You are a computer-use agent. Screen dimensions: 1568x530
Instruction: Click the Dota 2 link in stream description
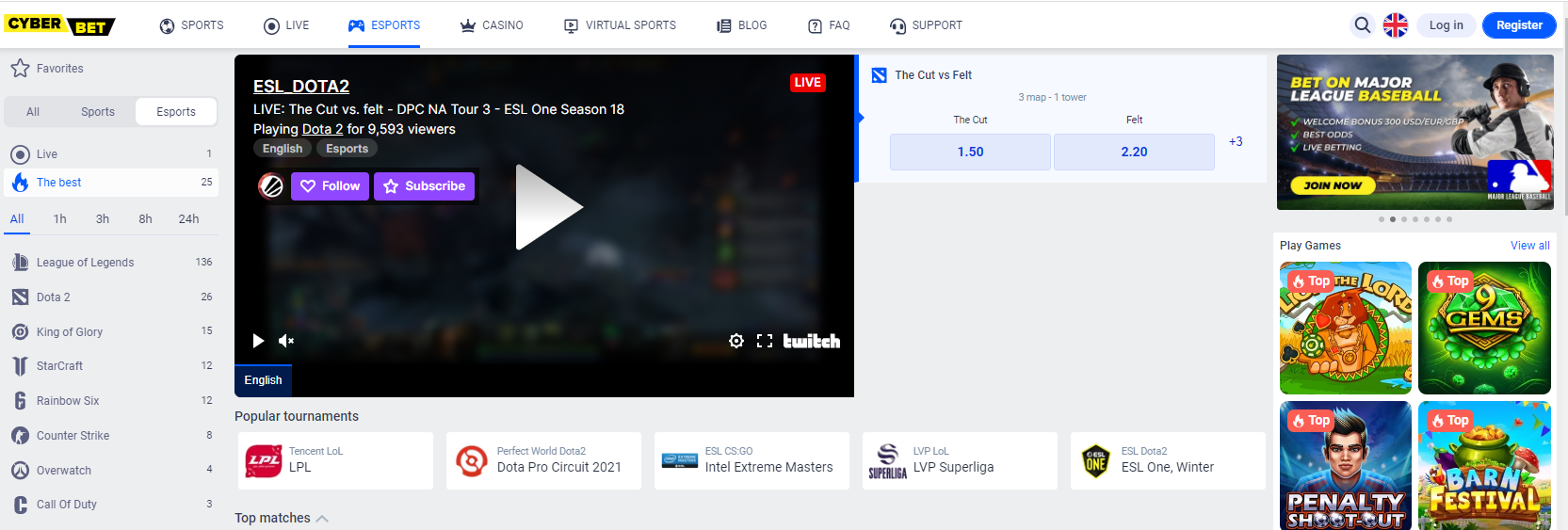tap(322, 130)
